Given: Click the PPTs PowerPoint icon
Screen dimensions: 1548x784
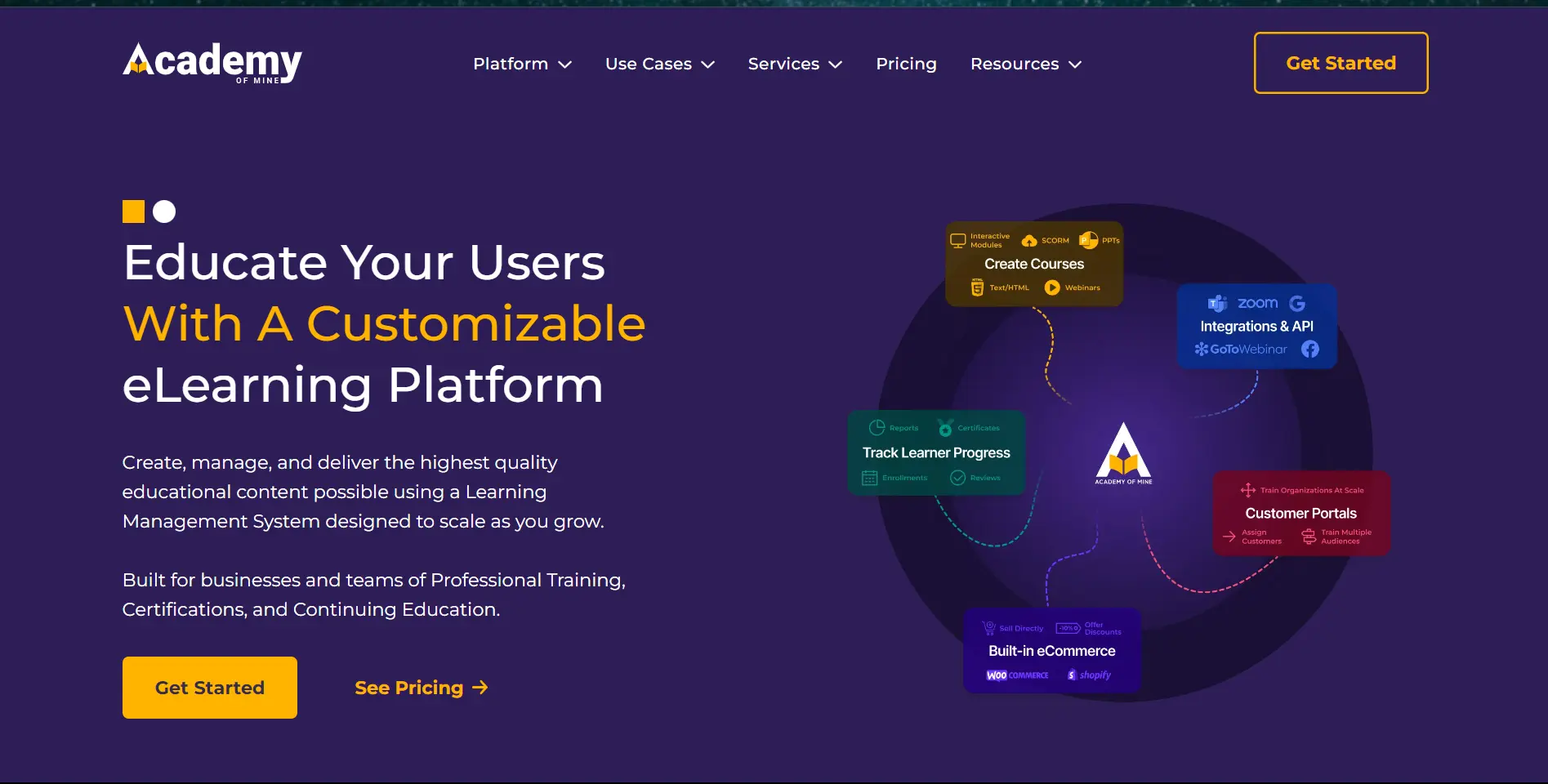Looking at the screenshot, I should pos(1089,239).
